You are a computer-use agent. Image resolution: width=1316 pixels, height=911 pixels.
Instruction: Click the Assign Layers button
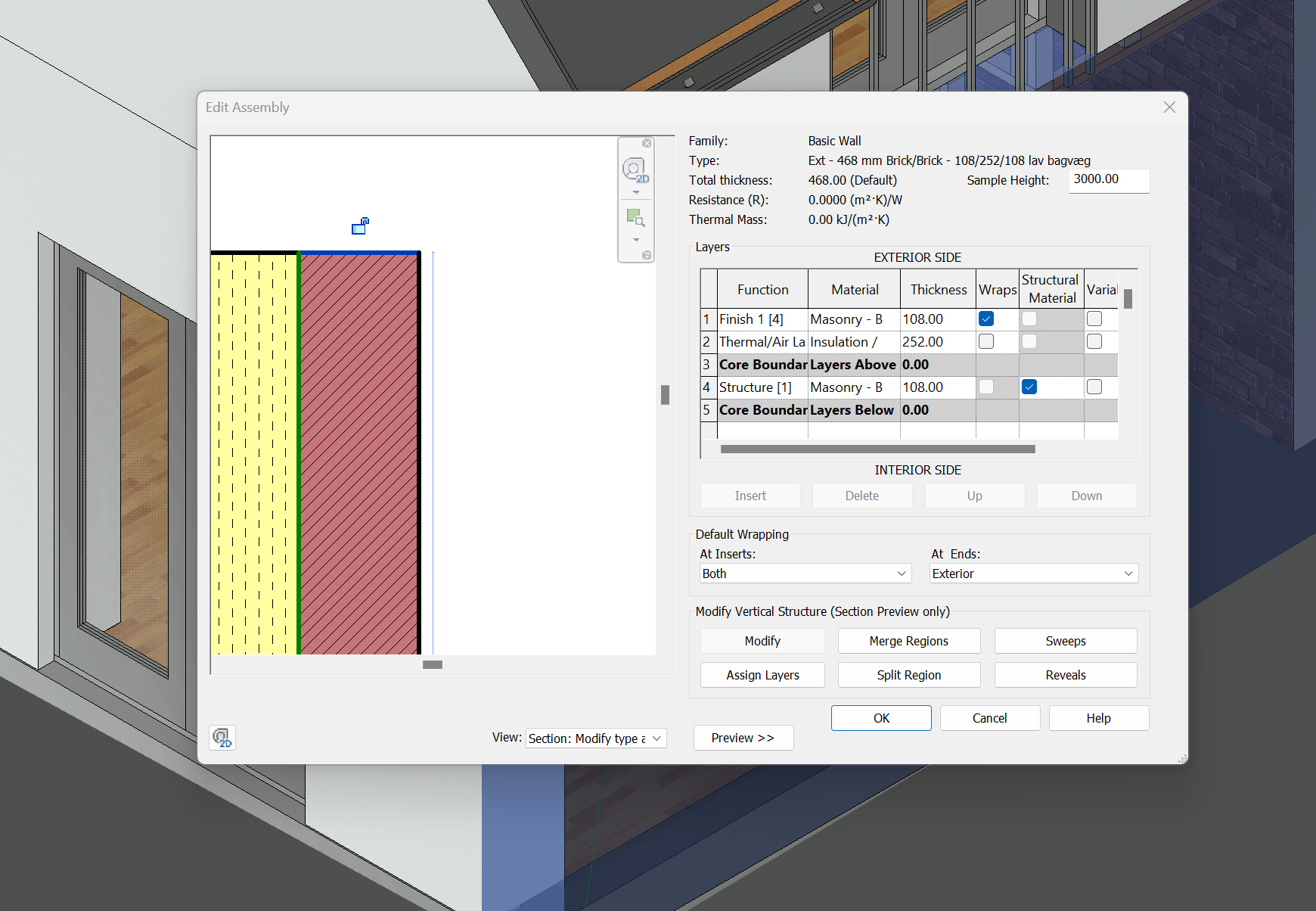pyautogui.click(x=762, y=674)
